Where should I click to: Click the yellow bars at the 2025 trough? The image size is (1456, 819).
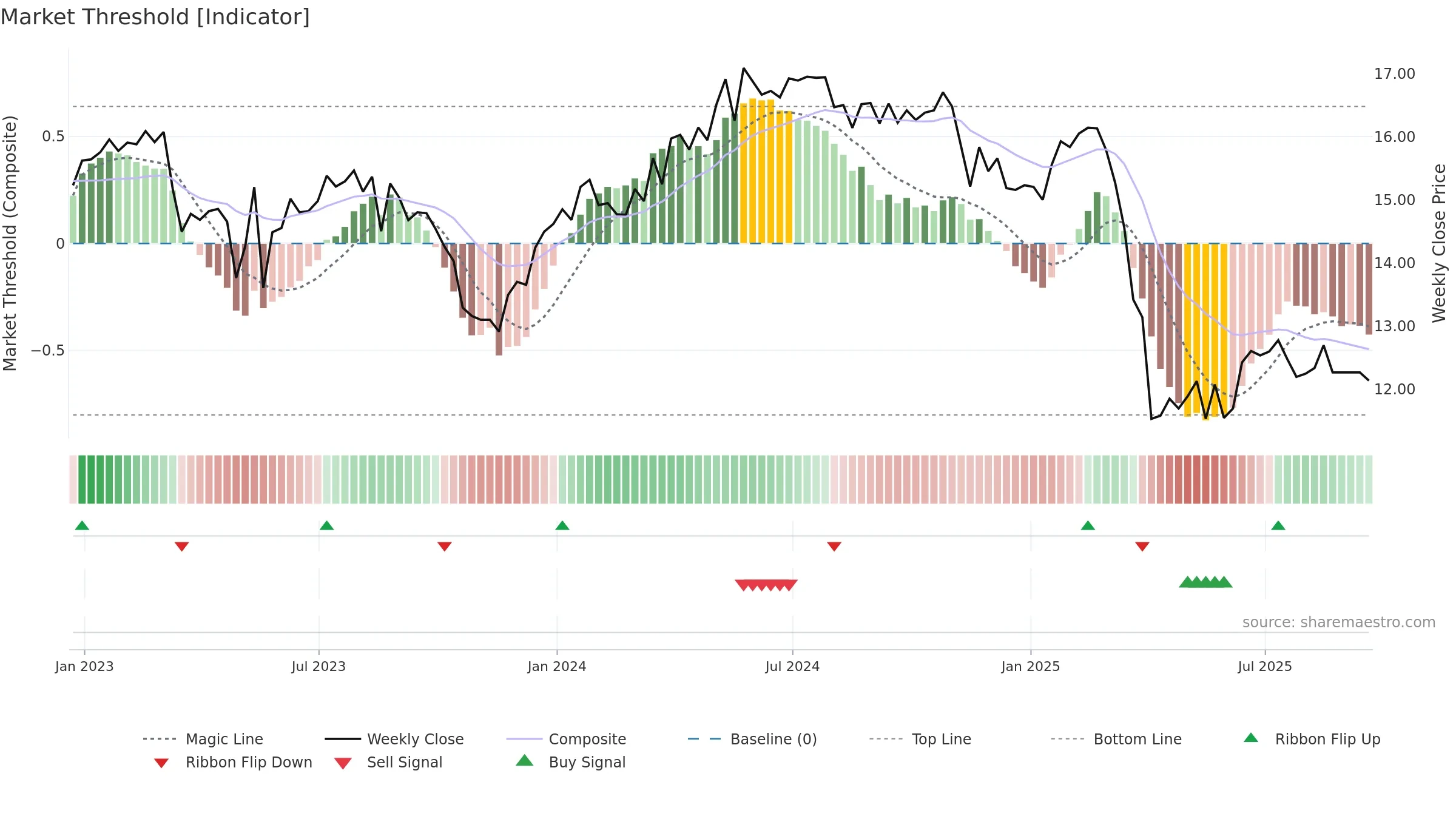pos(1206,331)
